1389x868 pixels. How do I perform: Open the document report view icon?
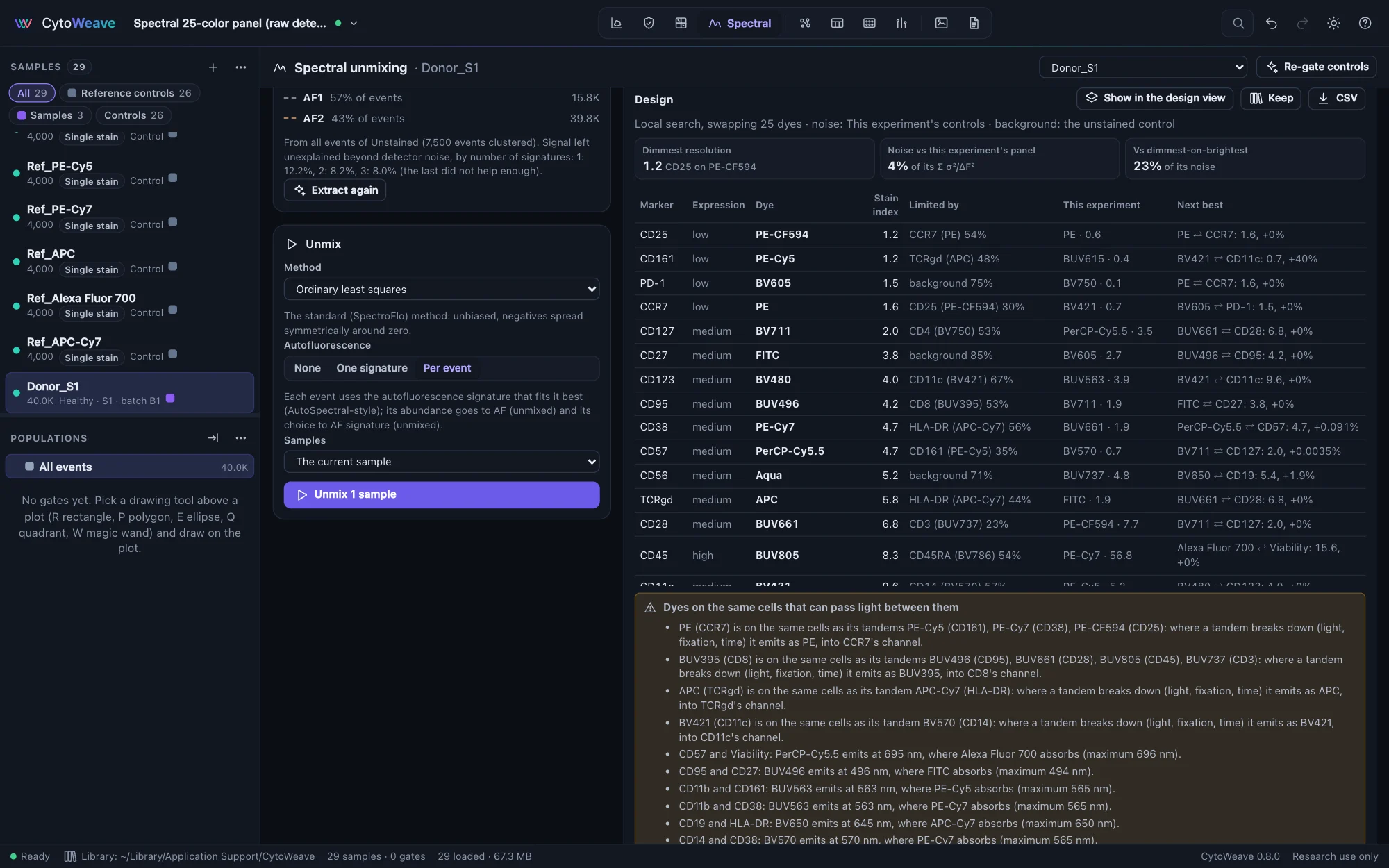pyautogui.click(x=974, y=23)
